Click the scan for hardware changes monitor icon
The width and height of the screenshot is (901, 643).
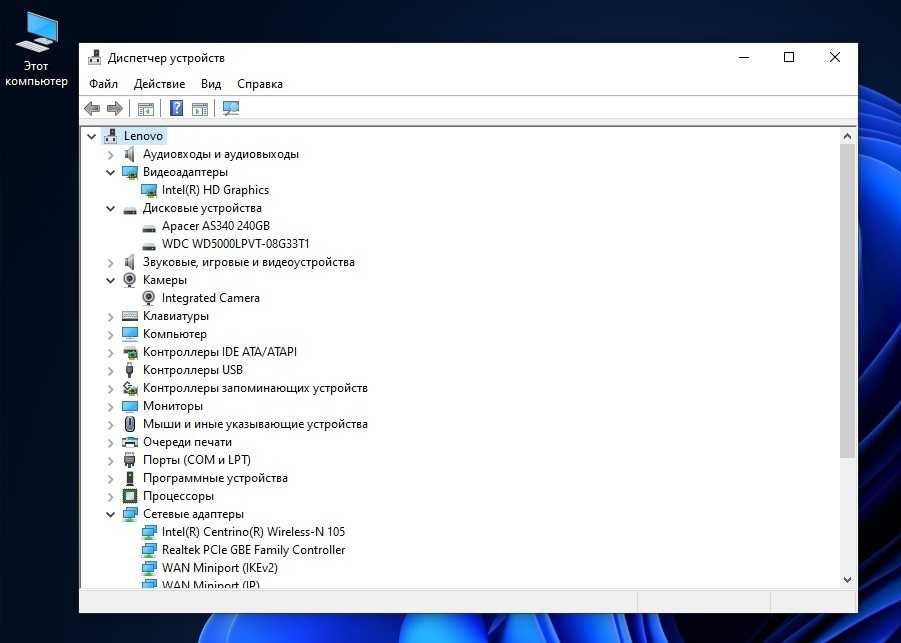(231, 108)
